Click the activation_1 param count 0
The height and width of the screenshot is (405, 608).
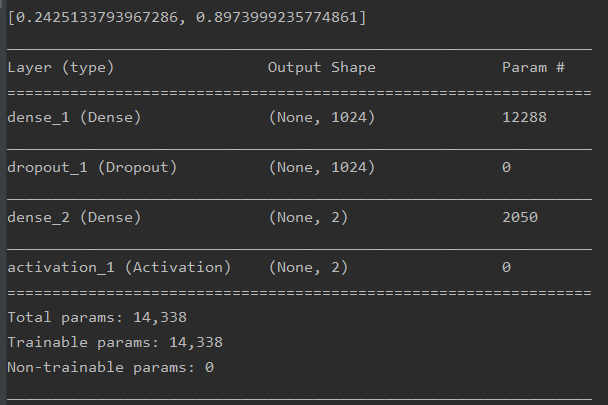click(x=506, y=268)
